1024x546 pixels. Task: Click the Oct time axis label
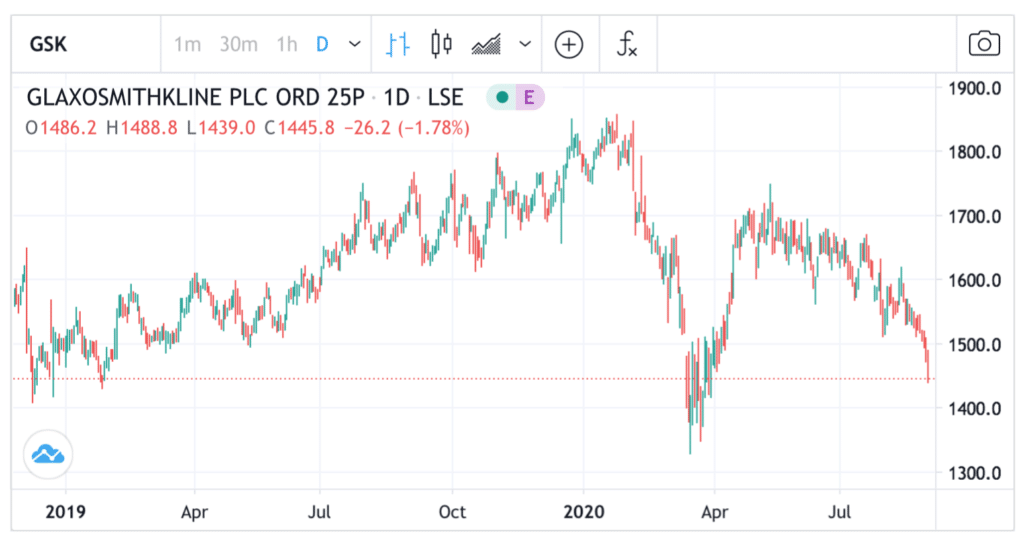point(452,511)
